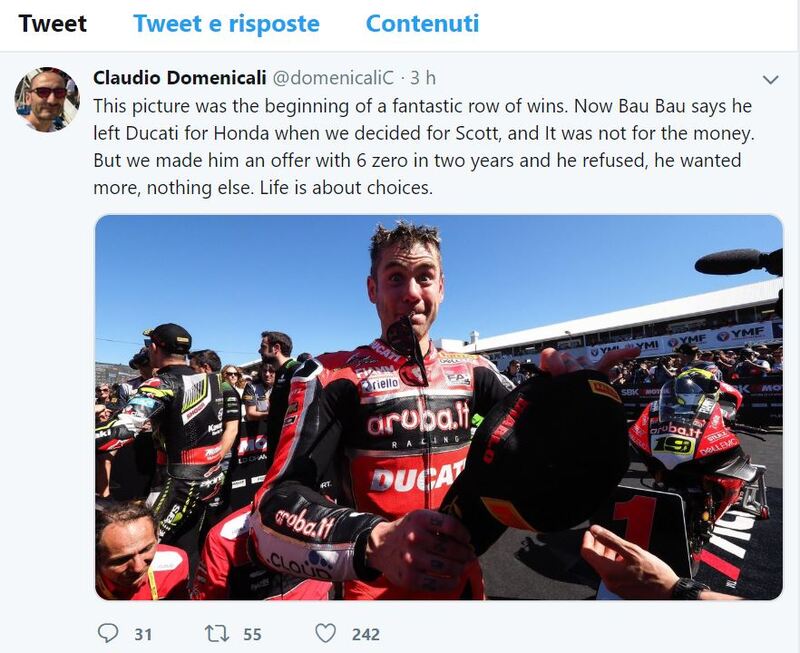
Task: Click the reply count 31
Action: pos(143,634)
